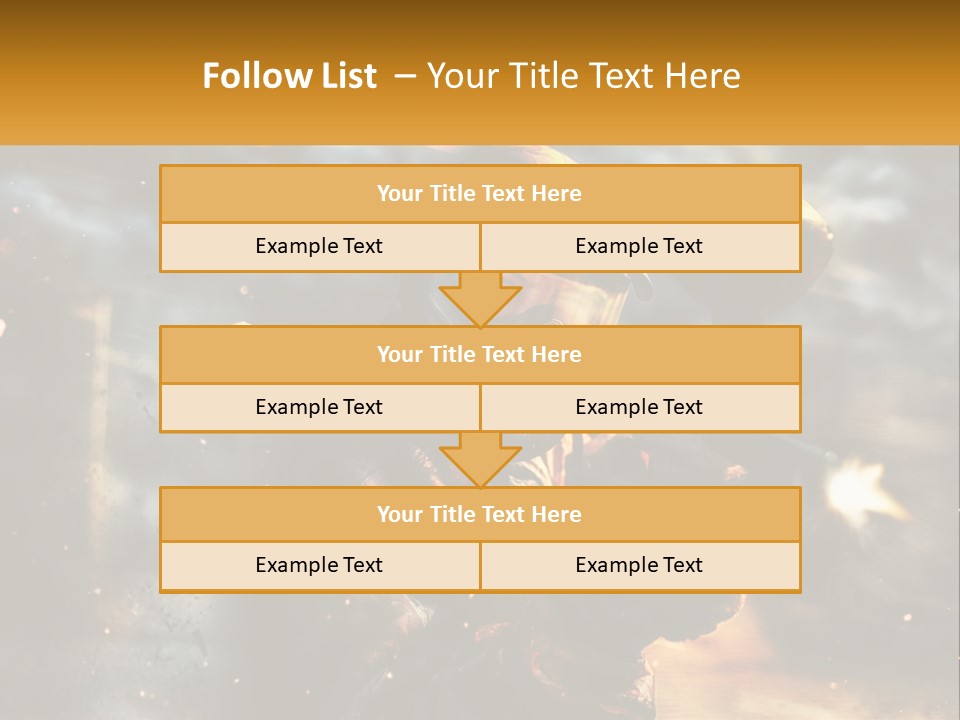
Task: Select the second block's "Your Title Text Here" bar
Action: tap(480, 354)
